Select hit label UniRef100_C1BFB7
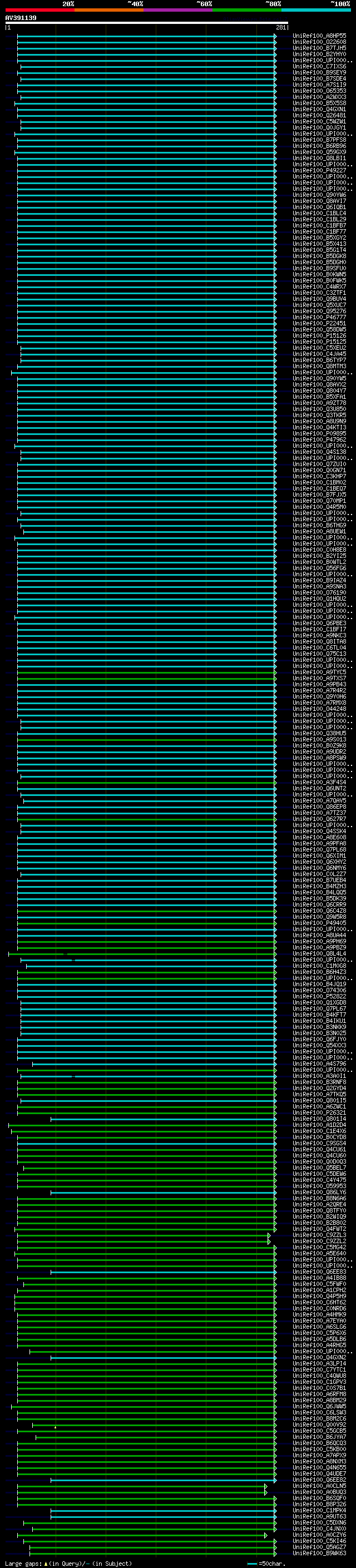 pos(319,225)
